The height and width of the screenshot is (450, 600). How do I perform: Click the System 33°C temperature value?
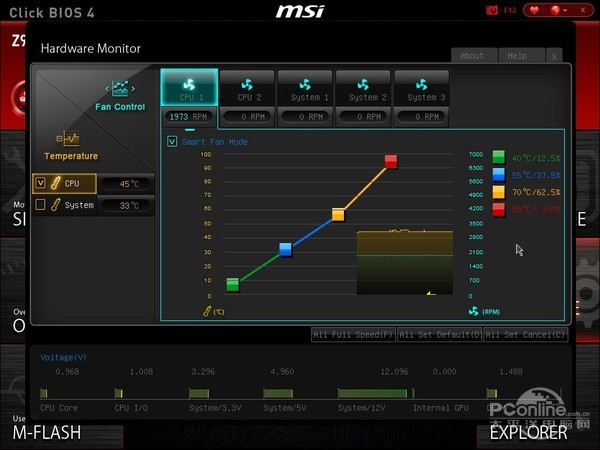coord(129,206)
